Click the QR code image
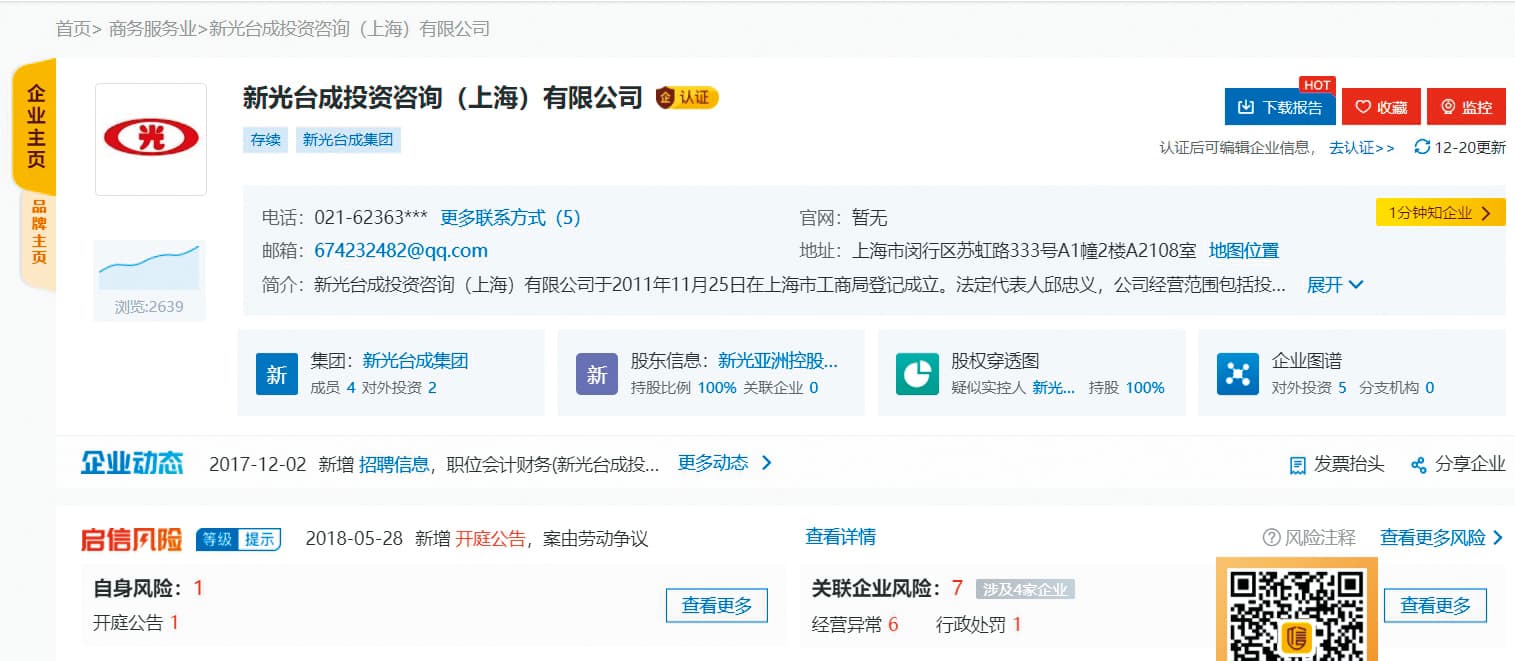This screenshot has height=661, width=1515. tap(1297, 612)
